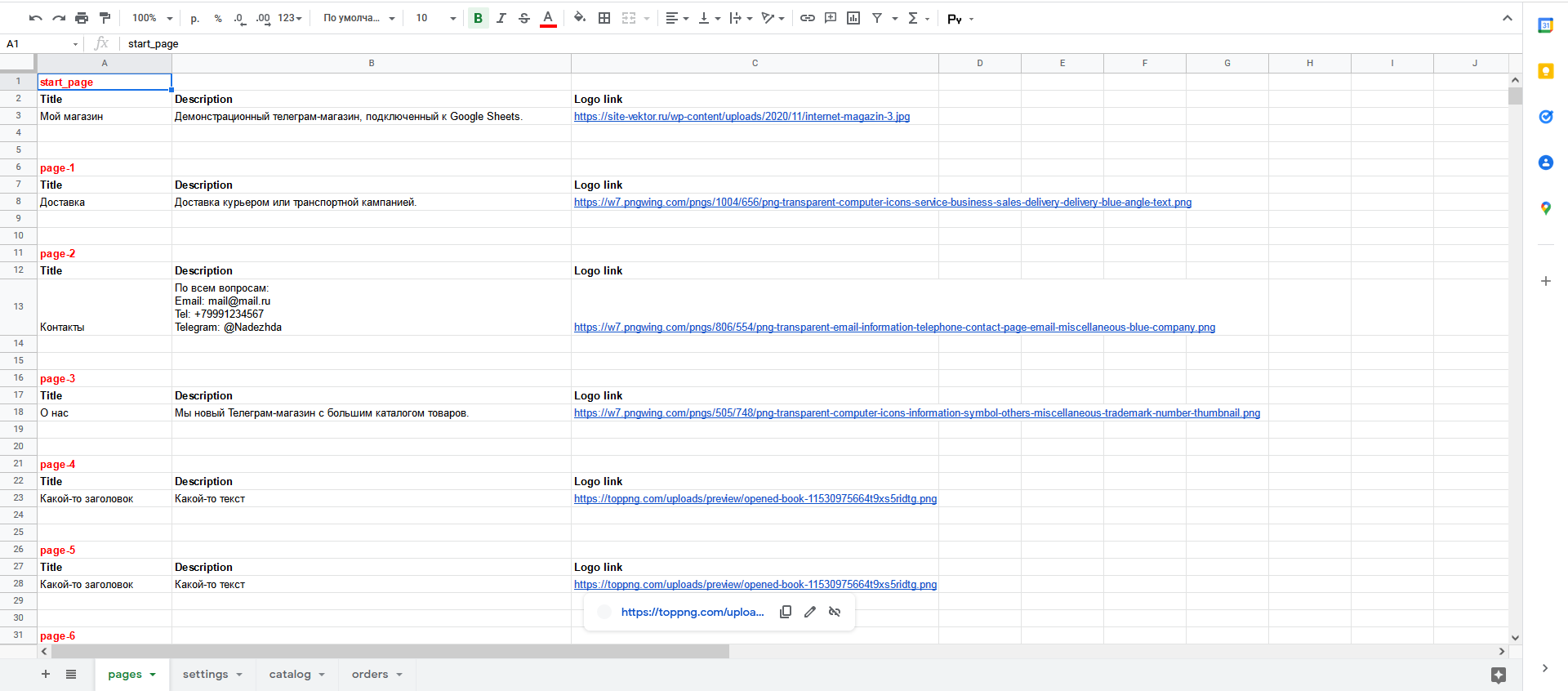This screenshot has width=1568, height=691.
Task: Click the print icon
Action: 82,18
